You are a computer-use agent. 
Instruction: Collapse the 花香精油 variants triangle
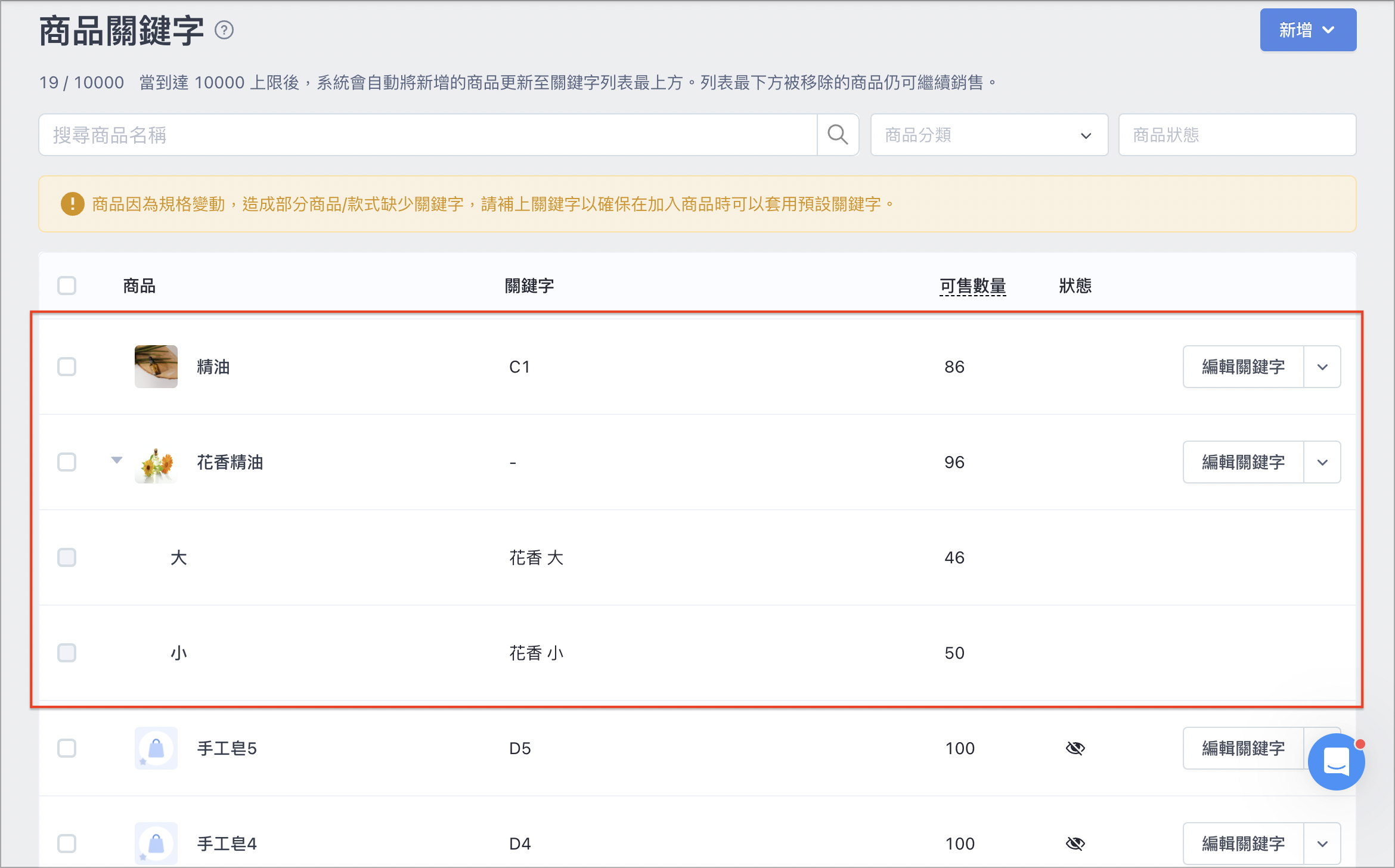point(117,460)
